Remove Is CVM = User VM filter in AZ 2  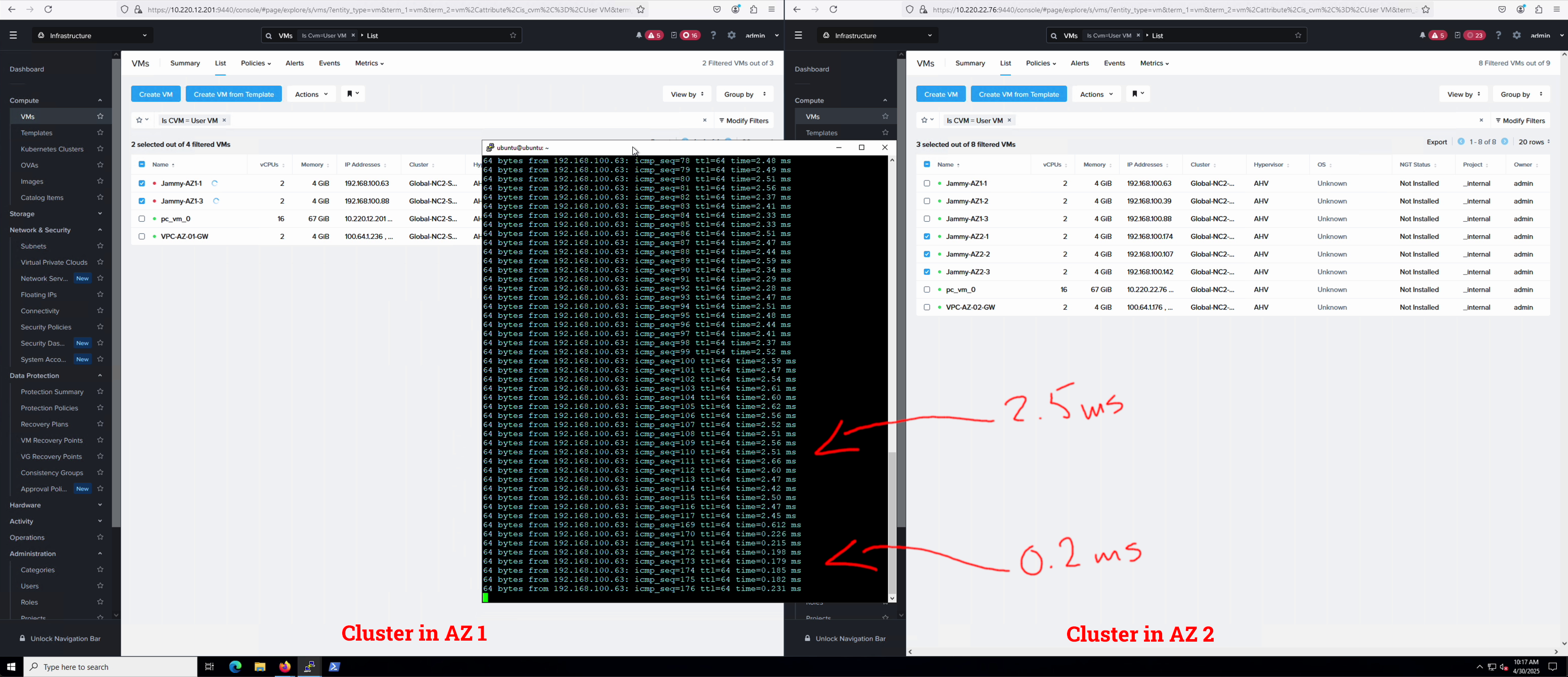(1009, 120)
